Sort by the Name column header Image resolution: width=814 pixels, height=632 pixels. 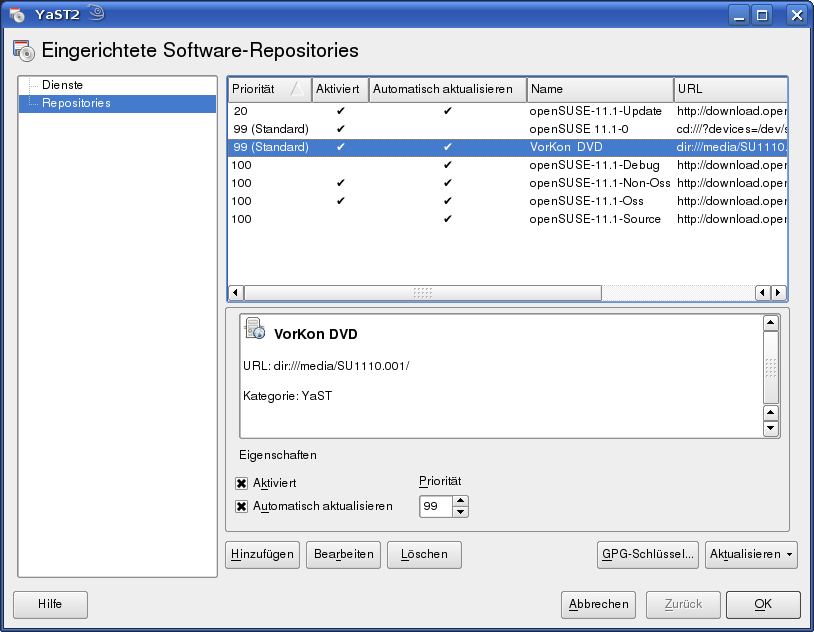coord(600,89)
